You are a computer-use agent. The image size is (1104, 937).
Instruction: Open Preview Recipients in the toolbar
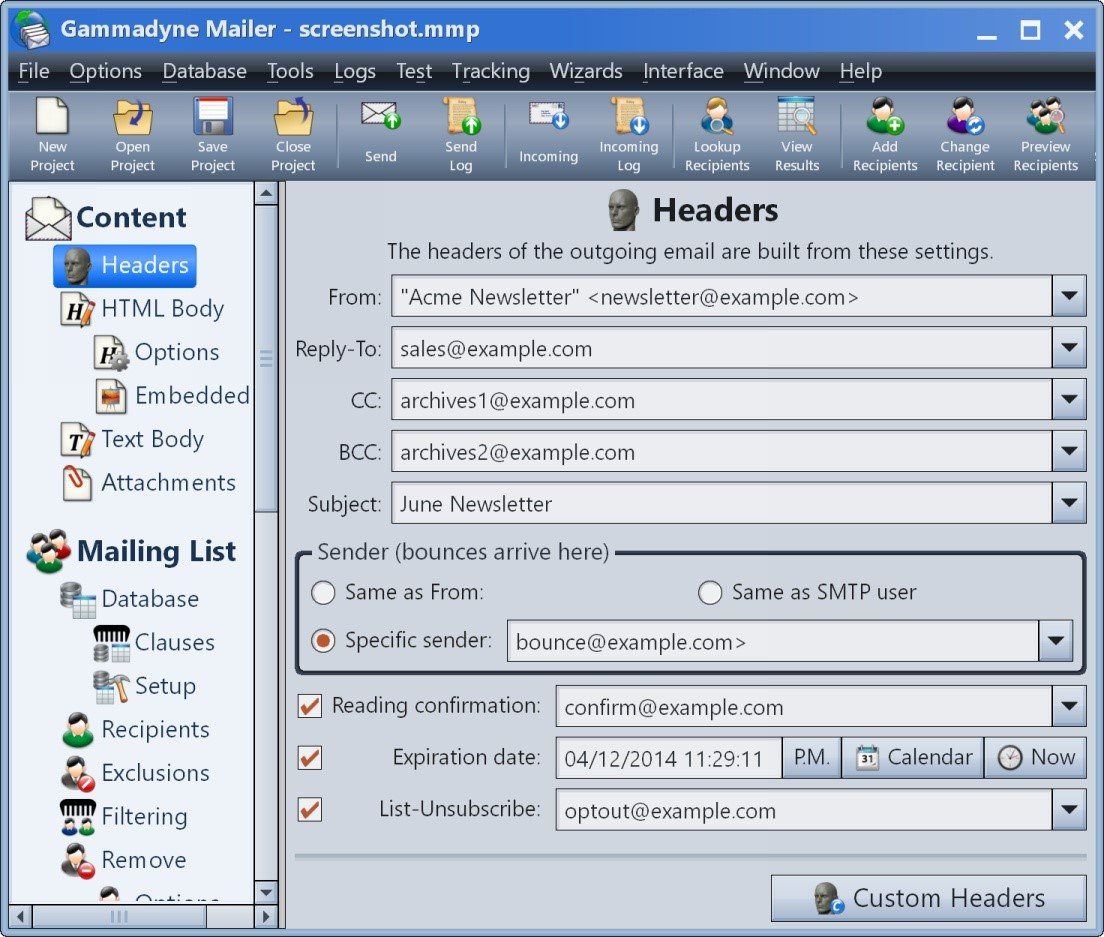pyautogui.click(x=1046, y=135)
